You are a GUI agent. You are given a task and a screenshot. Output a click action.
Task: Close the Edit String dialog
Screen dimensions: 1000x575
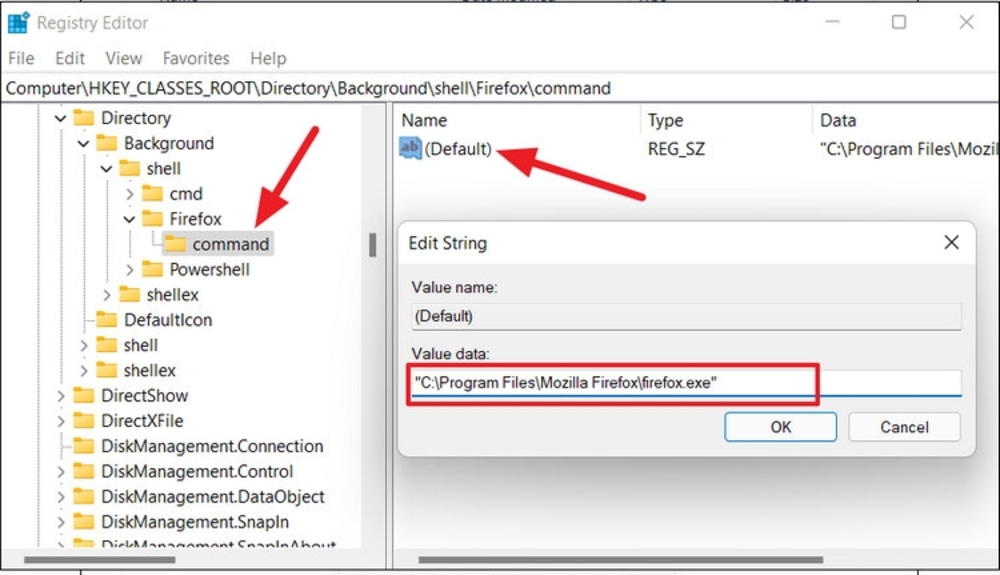click(x=951, y=242)
